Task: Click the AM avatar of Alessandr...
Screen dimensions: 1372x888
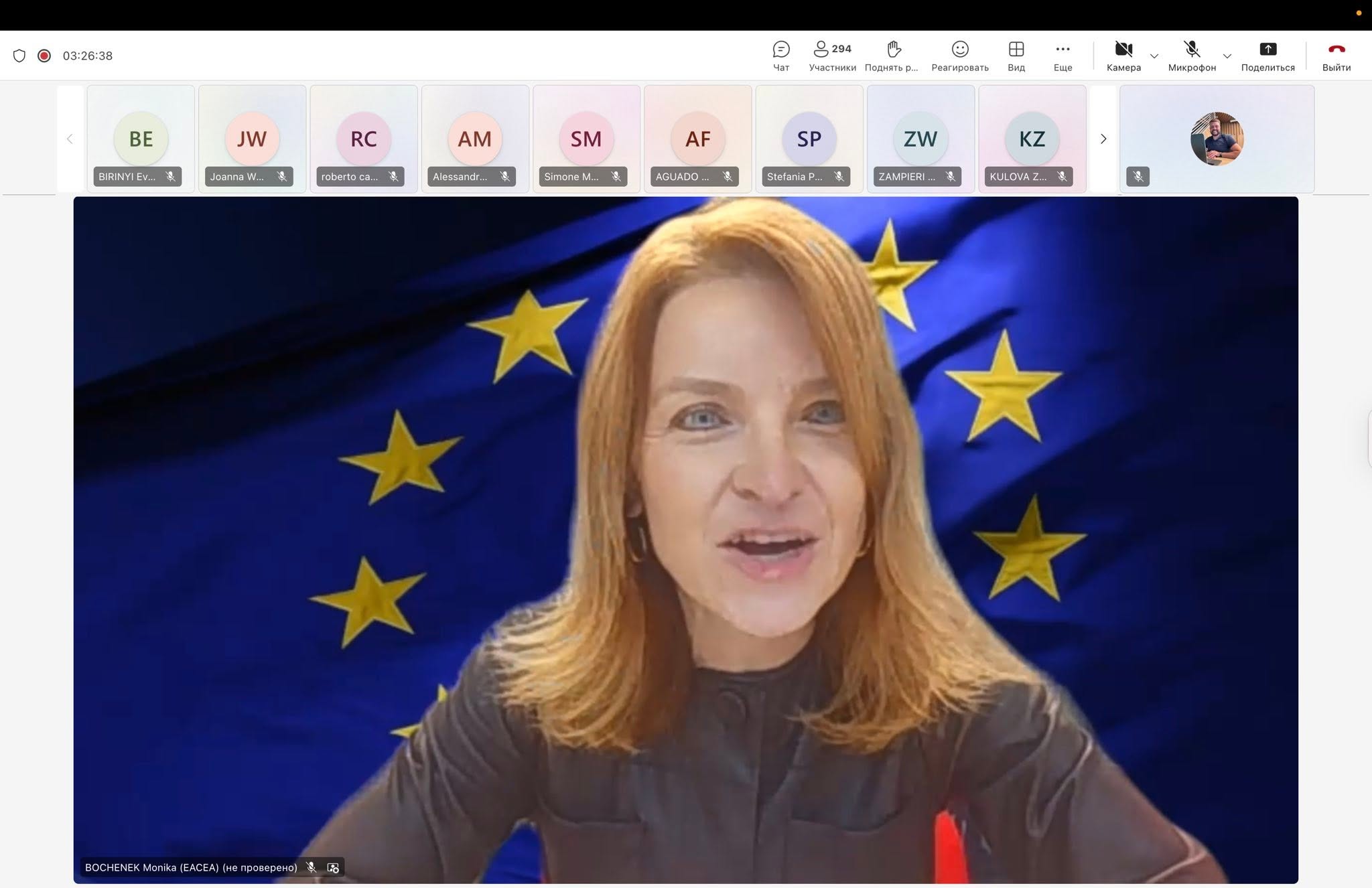Action: point(475,139)
